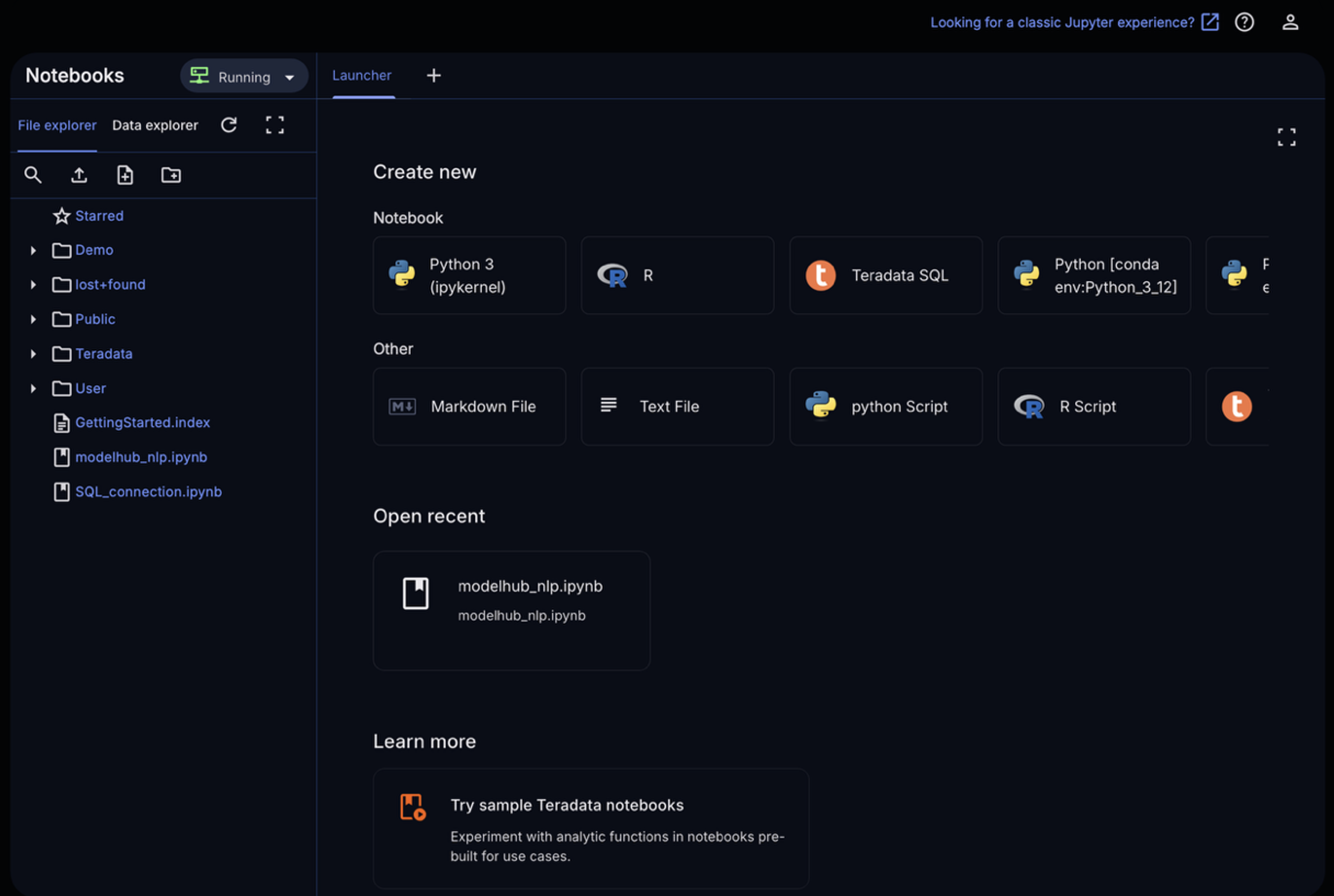Click the Python 3 (ipykernel) Python logo
The width and height of the screenshot is (1334, 896).
(x=402, y=275)
